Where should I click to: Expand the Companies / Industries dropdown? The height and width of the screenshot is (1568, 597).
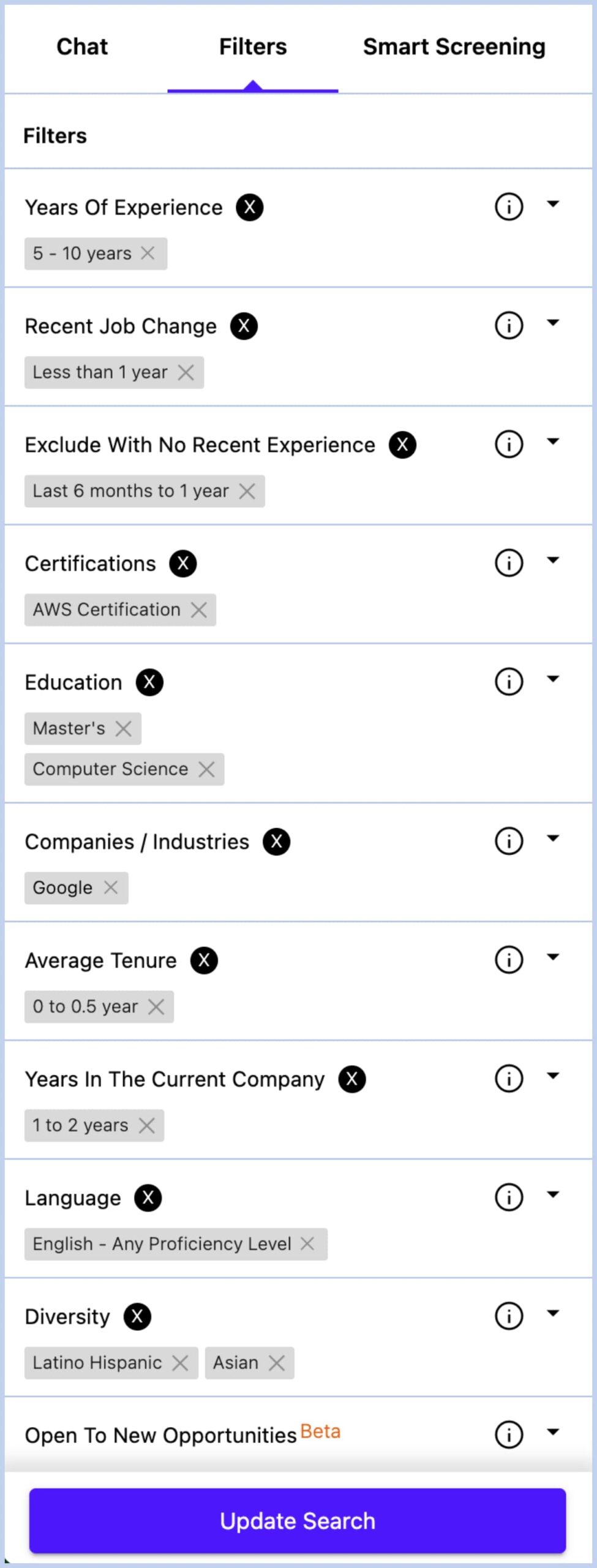tap(553, 839)
